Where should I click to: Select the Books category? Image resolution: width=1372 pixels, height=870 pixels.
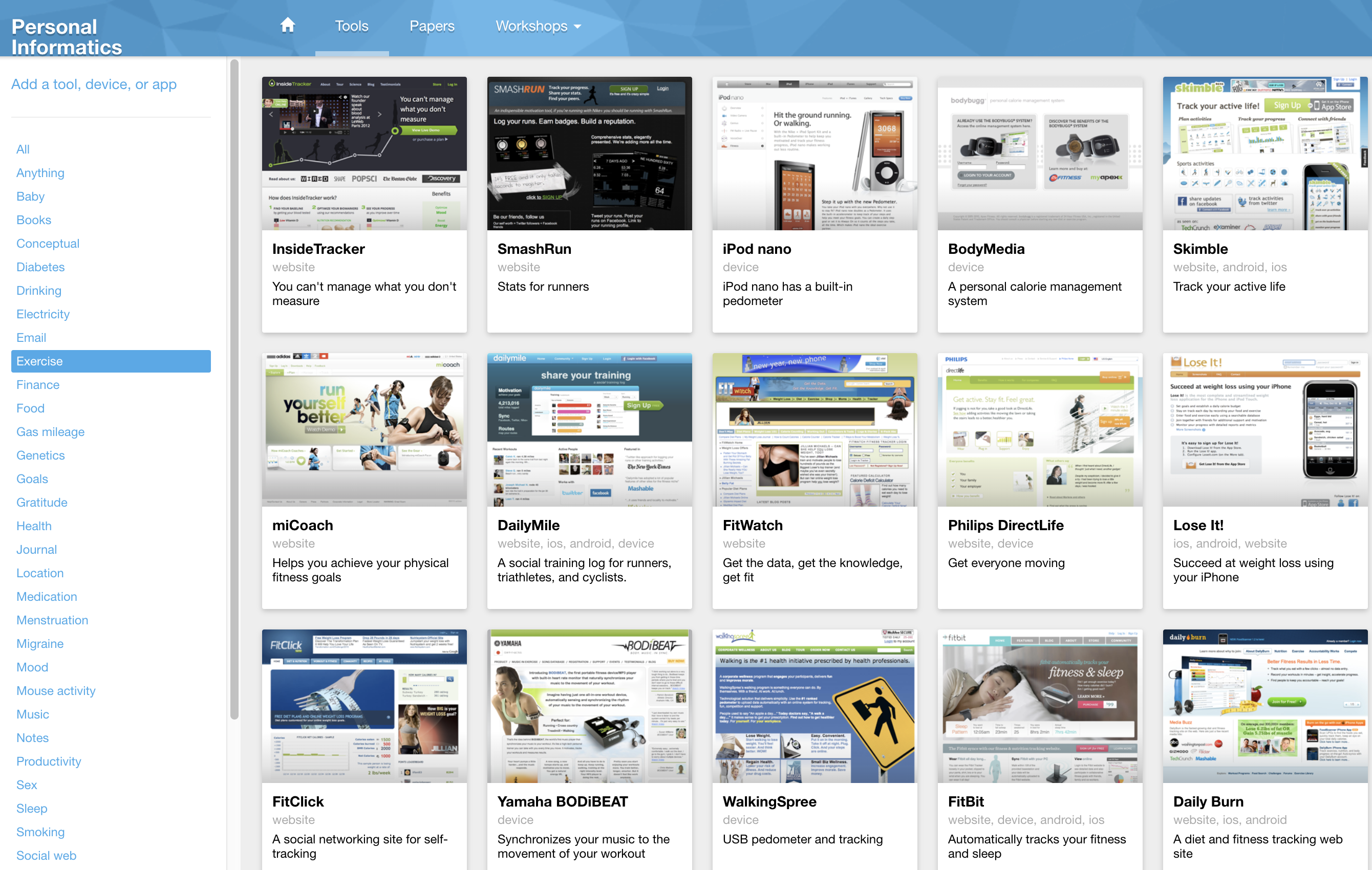tap(34, 220)
